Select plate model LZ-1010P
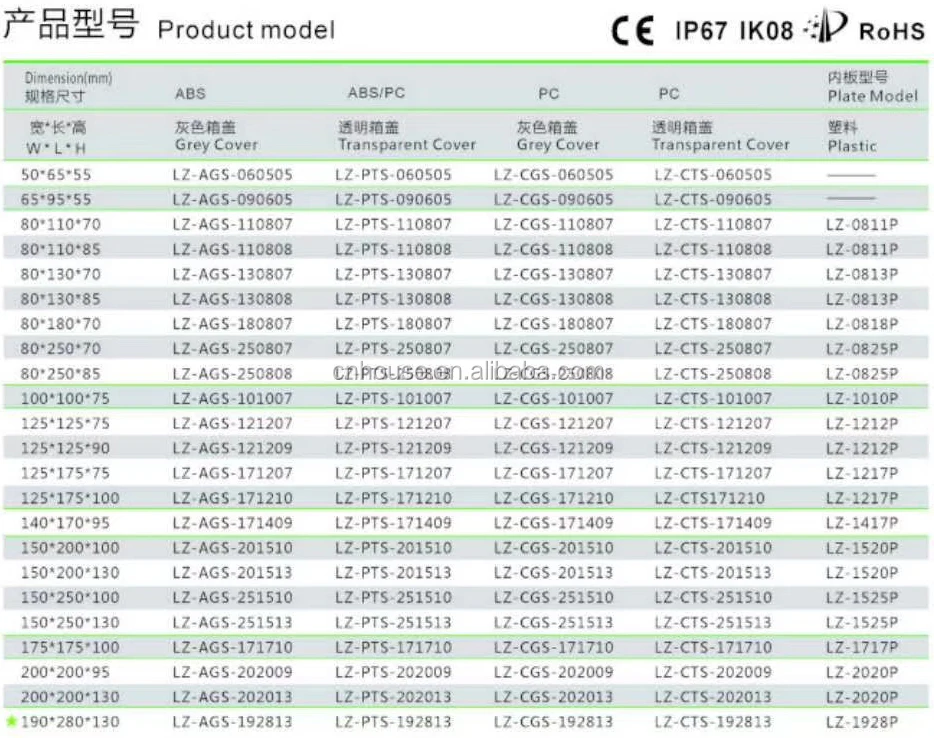934x738 pixels. 862,398
